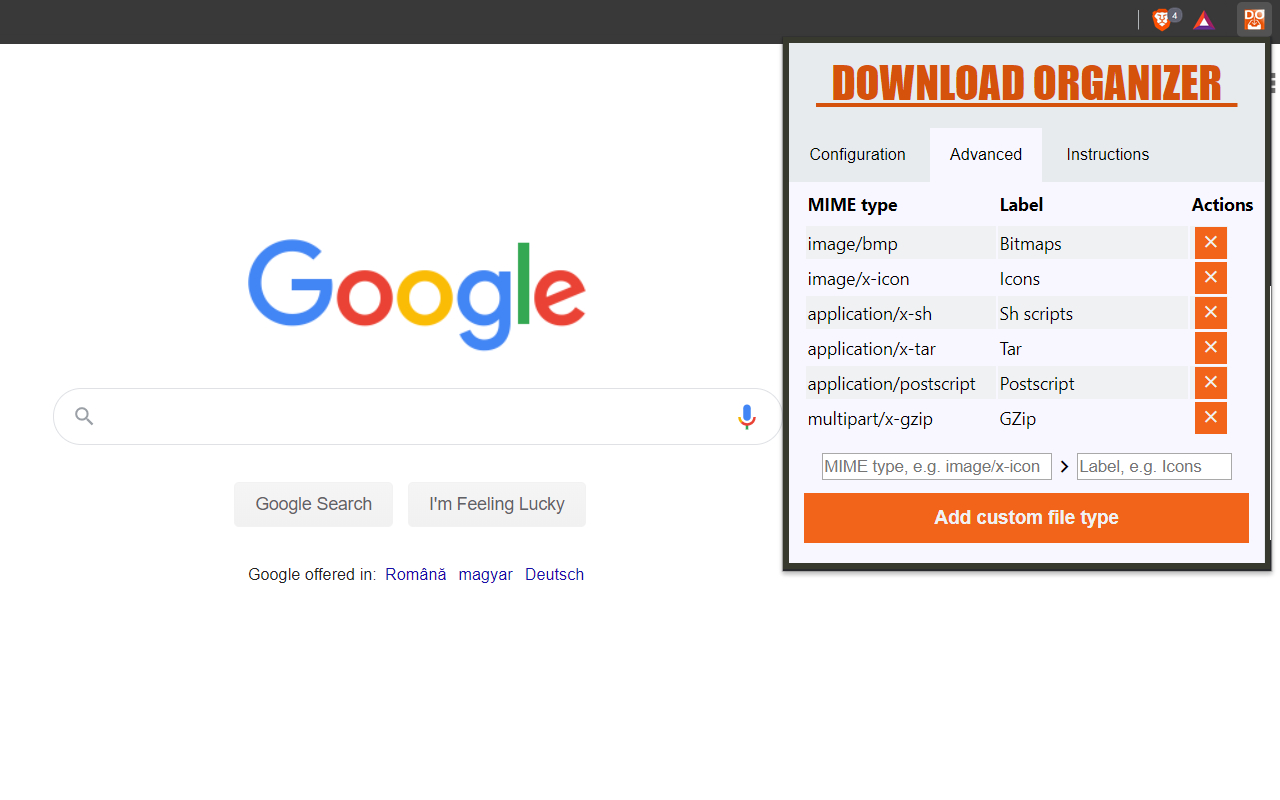Open the Brave Rewards triangle icon
Viewport: 1280px width, 800px height.
[x=1204, y=20]
